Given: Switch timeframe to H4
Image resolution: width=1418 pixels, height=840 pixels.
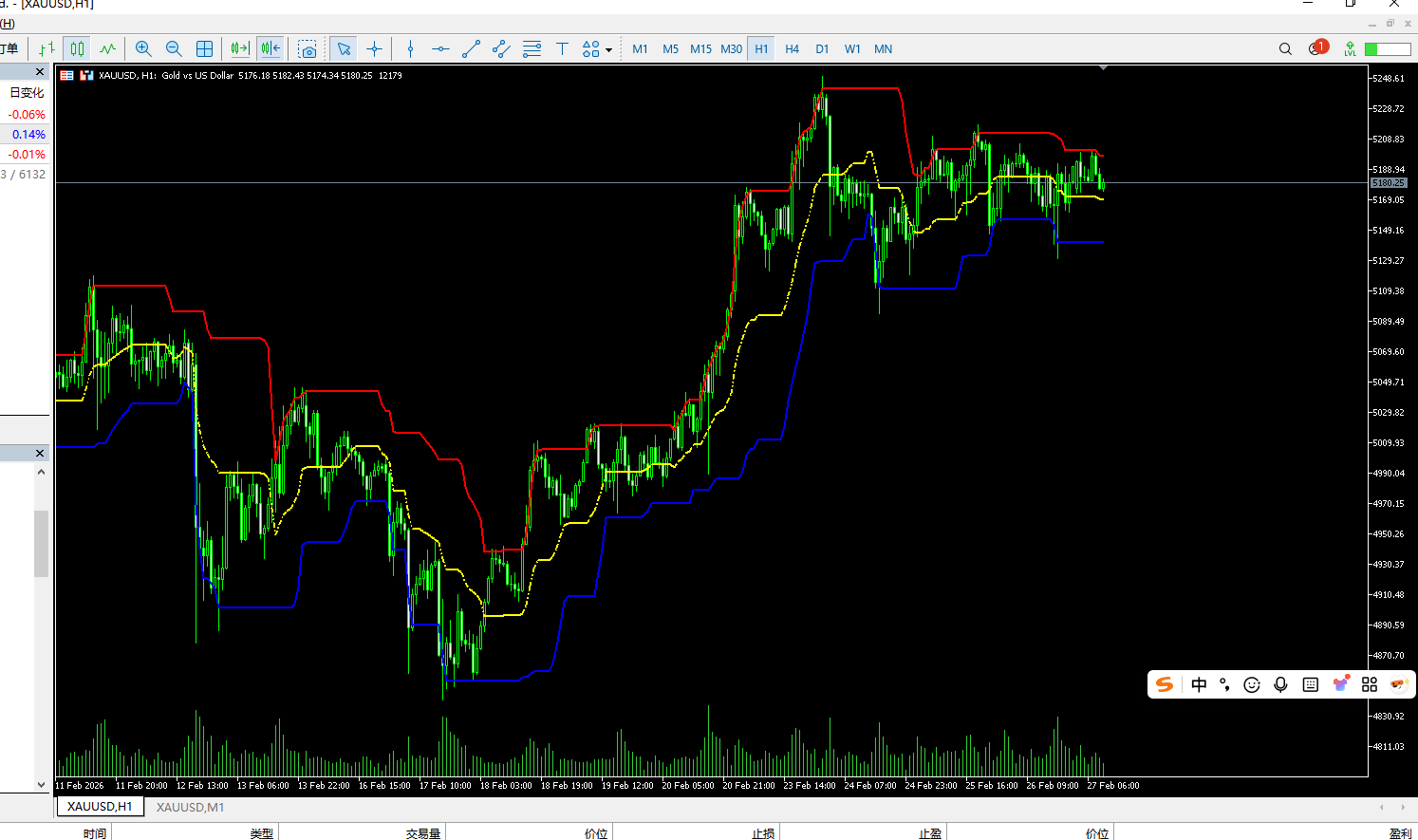Looking at the screenshot, I should point(793,48).
